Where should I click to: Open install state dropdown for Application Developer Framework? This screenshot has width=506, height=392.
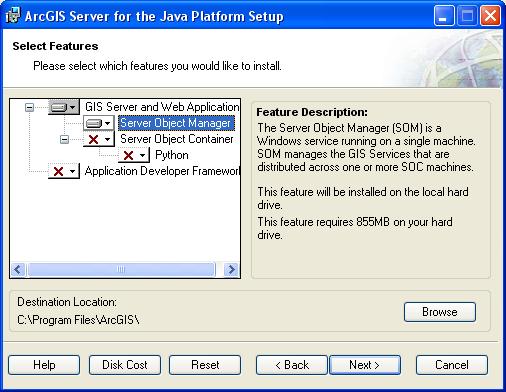(x=64, y=171)
